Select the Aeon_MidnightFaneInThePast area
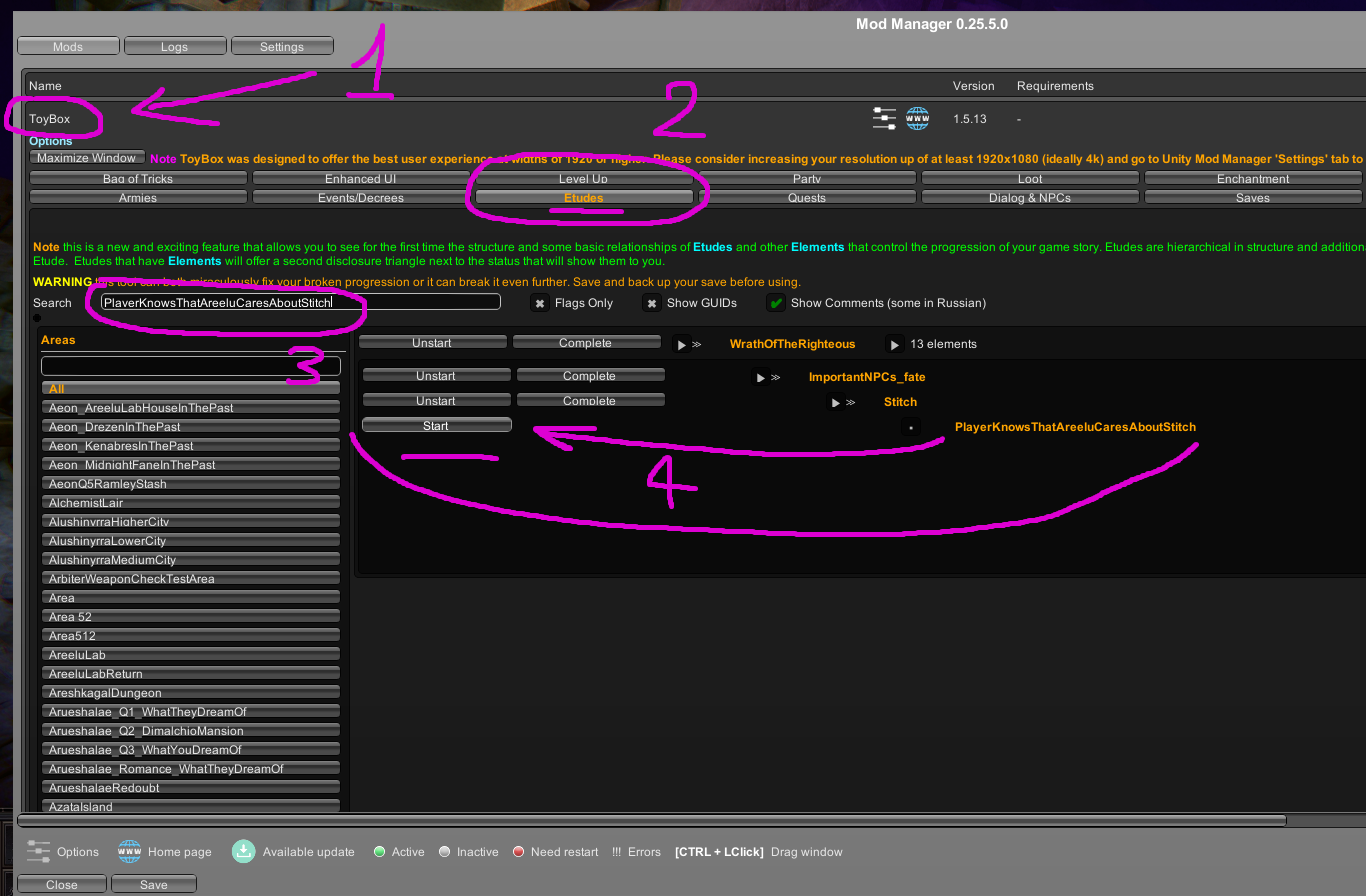The height and width of the screenshot is (896, 1366). coord(191,464)
